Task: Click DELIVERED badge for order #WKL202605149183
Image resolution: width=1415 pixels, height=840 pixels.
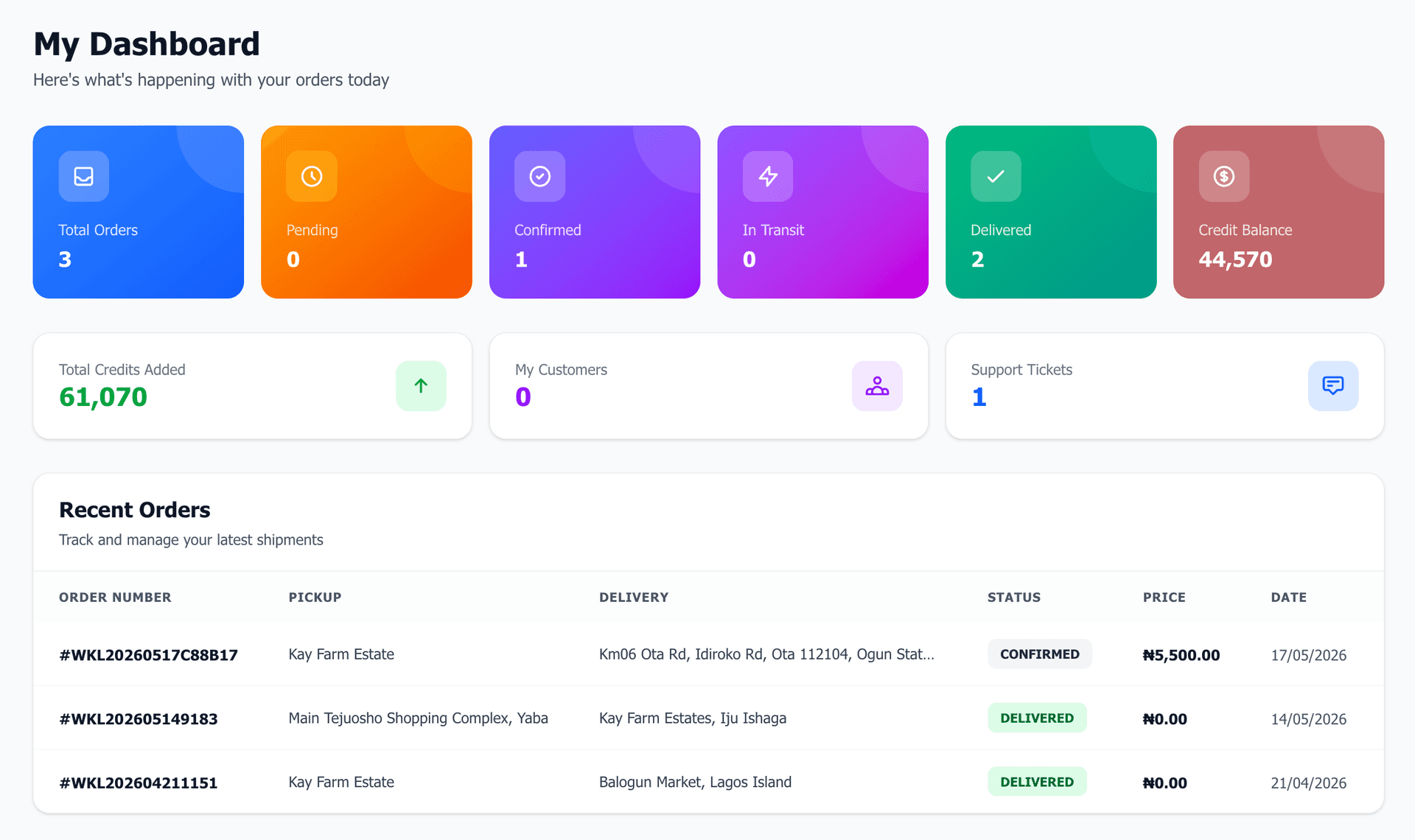Action: coord(1037,718)
